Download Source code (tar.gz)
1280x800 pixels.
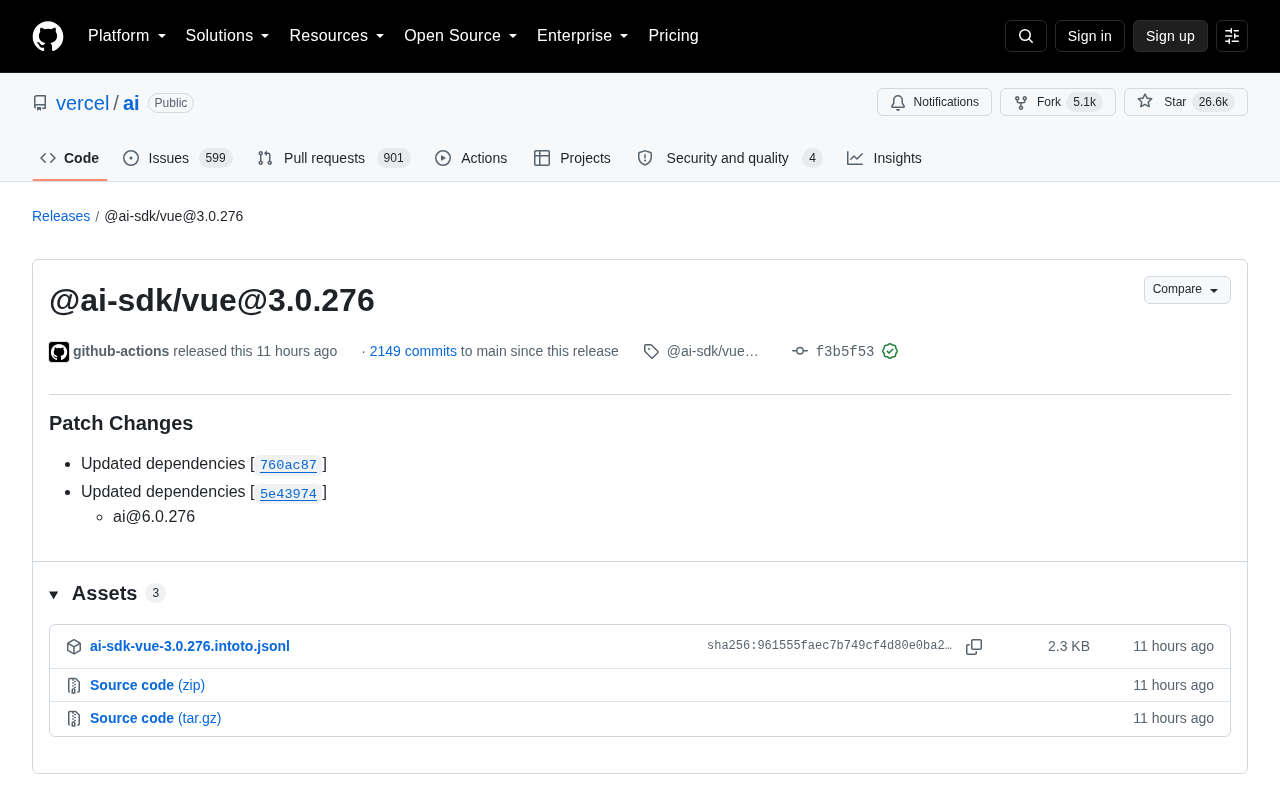pyautogui.click(x=155, y=718)
